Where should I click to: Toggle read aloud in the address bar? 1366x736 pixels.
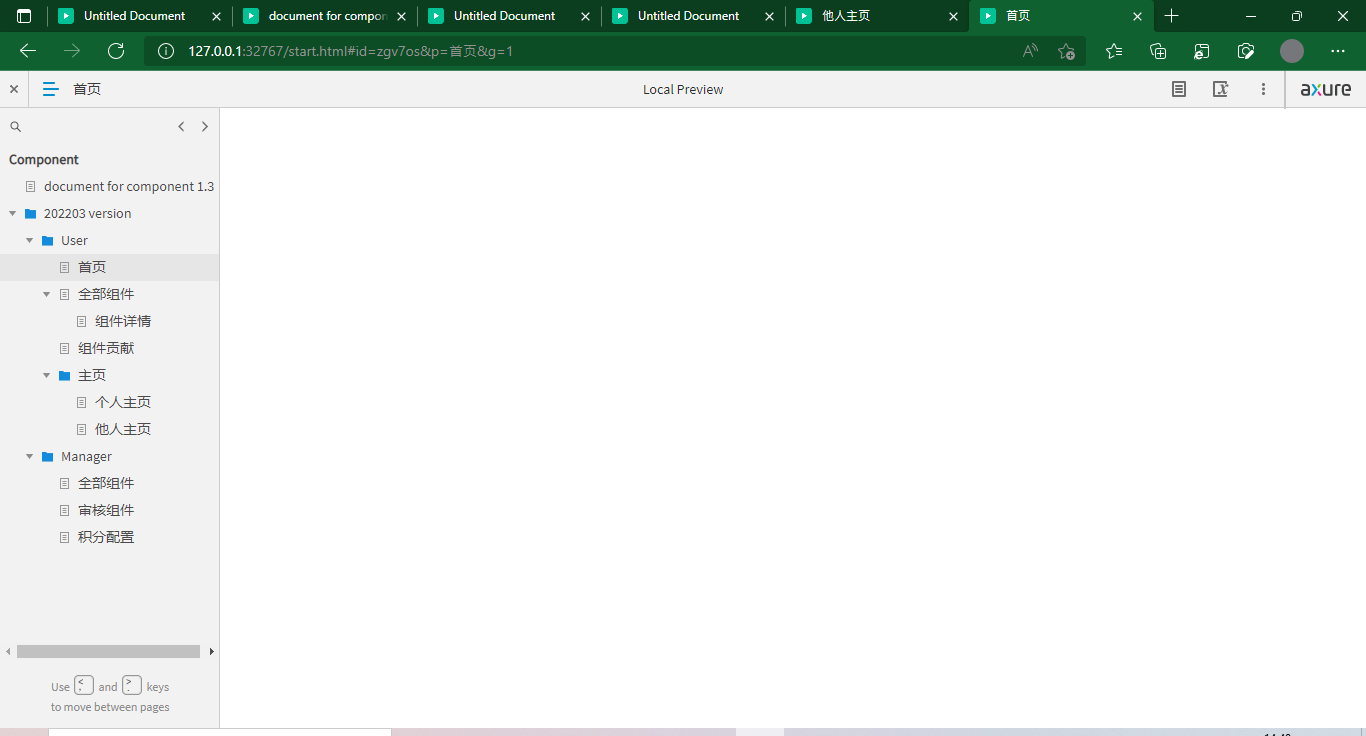point(1029,51)
